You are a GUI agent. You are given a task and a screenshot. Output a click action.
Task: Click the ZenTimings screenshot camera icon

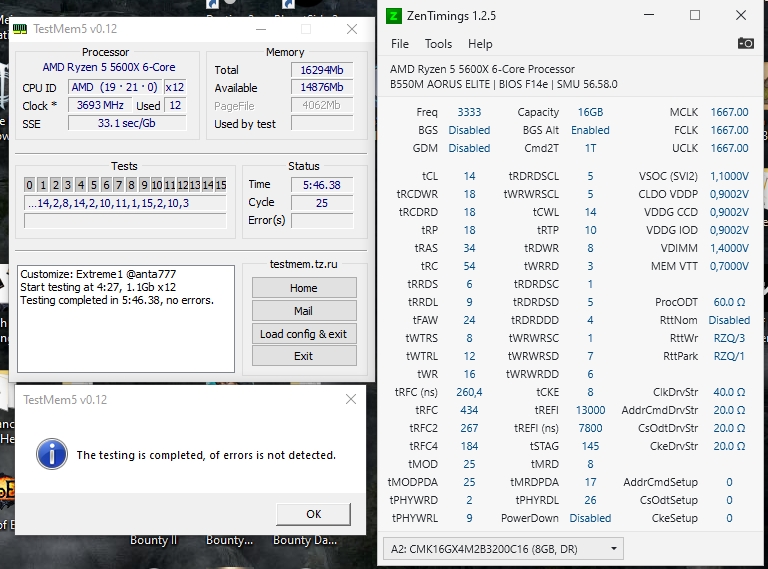745,44
